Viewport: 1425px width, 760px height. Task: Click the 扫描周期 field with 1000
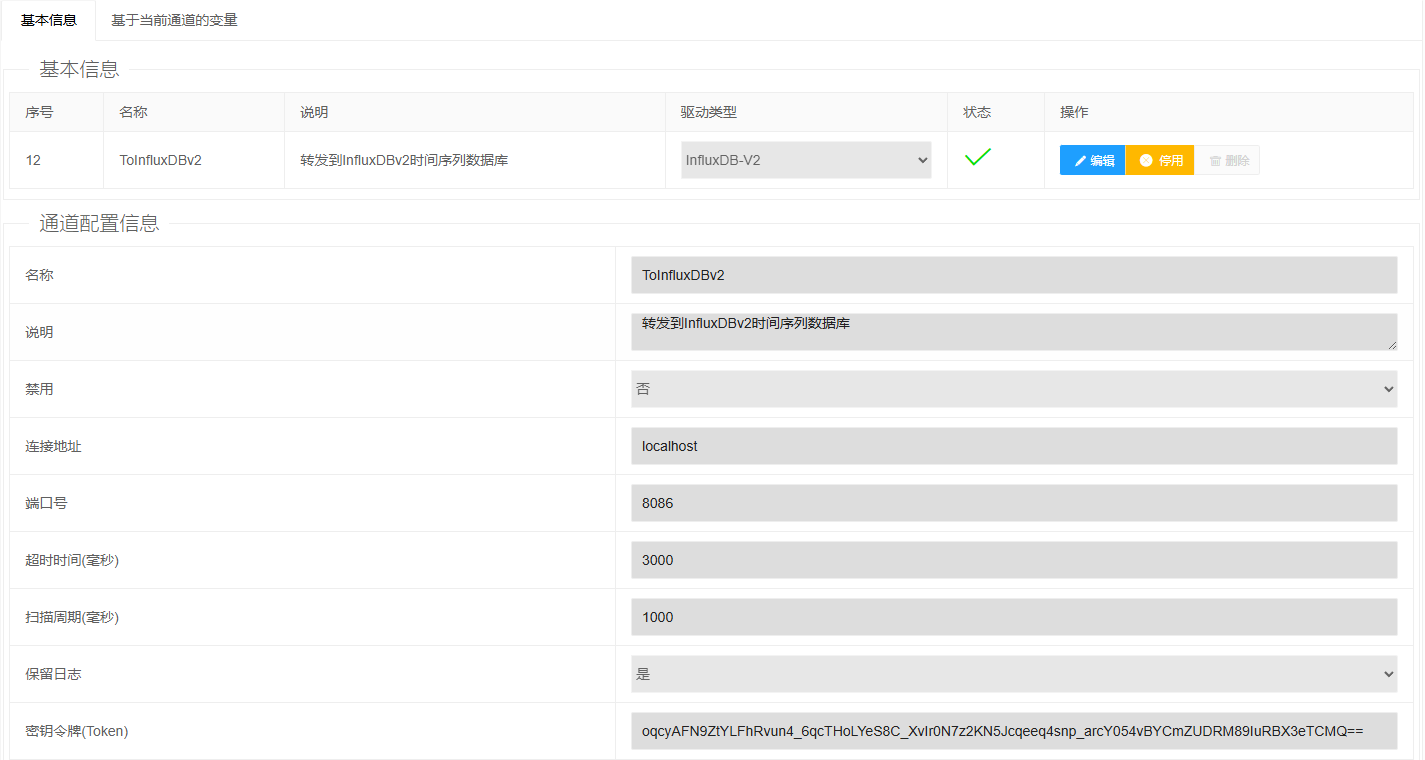(x=1014, y=617)
